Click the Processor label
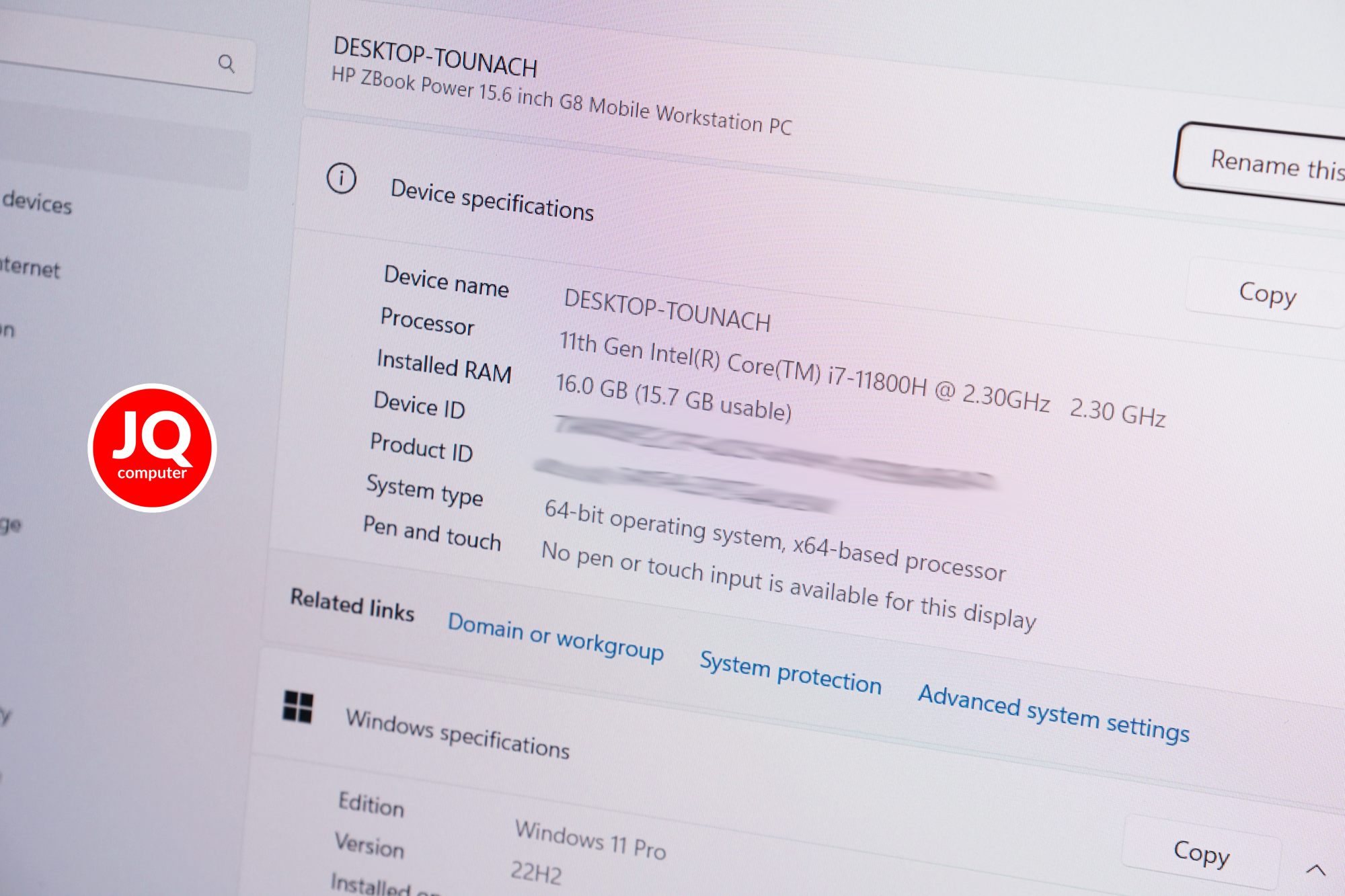 427,321
